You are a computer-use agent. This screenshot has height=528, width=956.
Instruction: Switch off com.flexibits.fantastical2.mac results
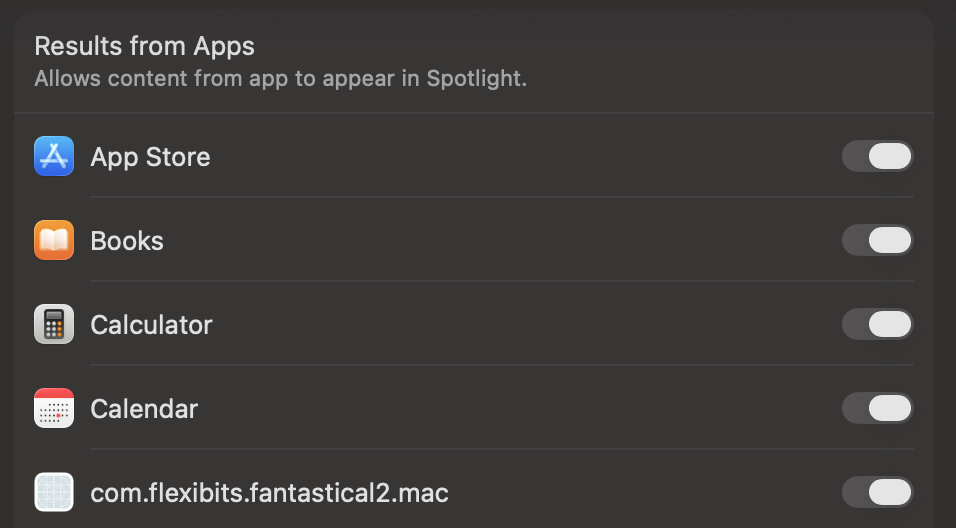(x=877, y=493)
